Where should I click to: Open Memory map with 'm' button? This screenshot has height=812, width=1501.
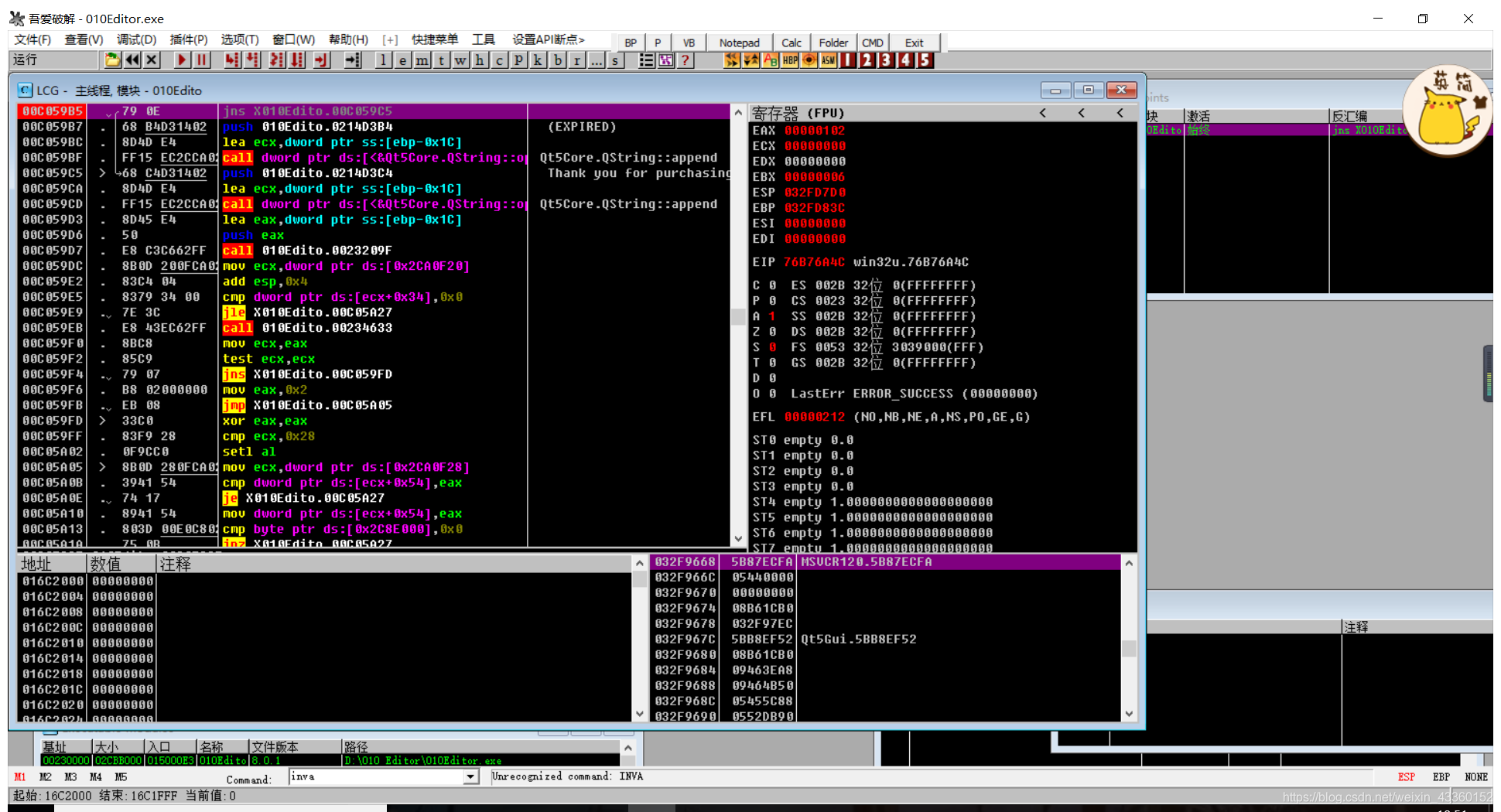point(422,60)
